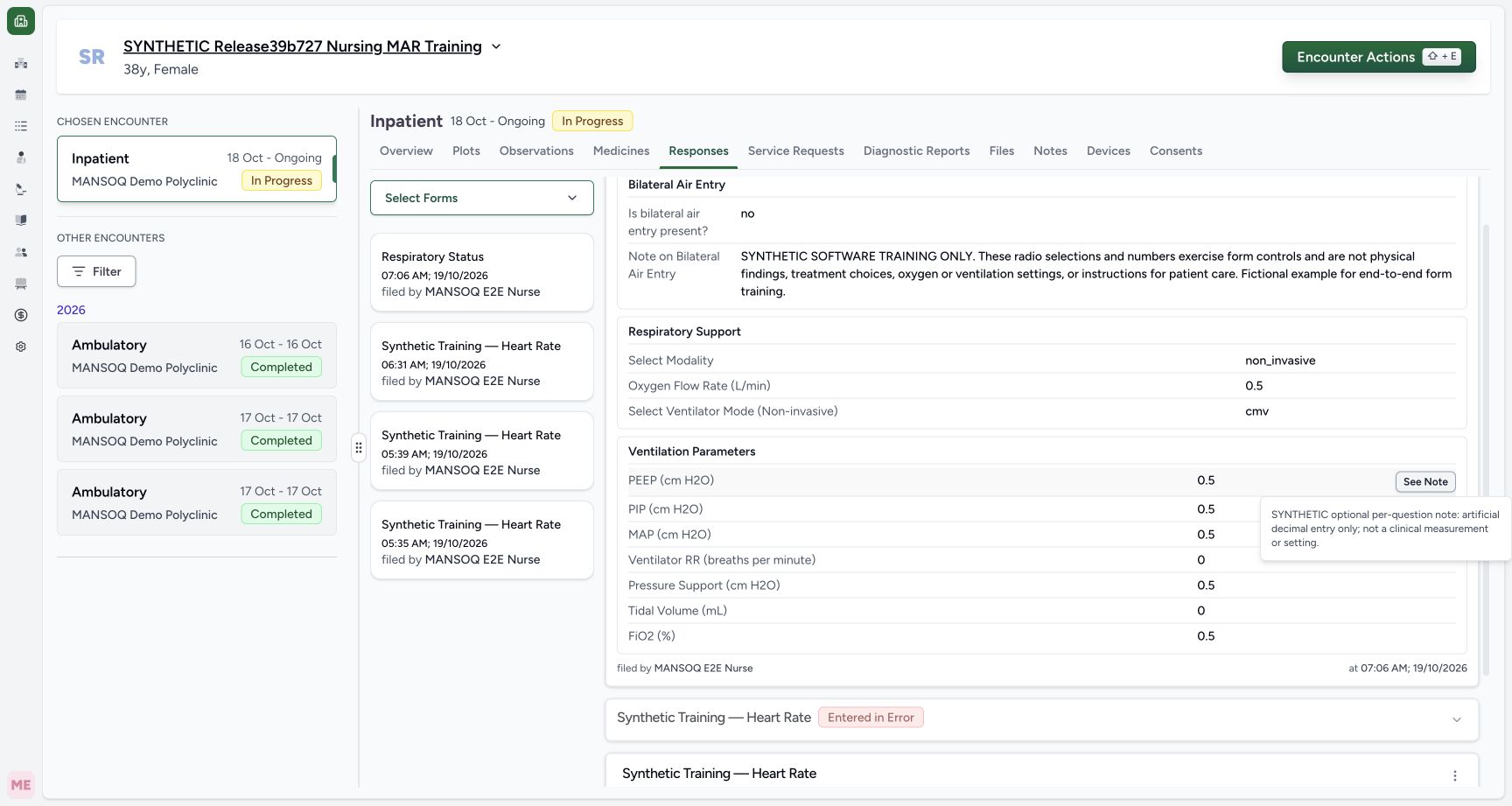This screenshot has height=806, width=1512.
Task: Select Heart Rate response at 06:31 AM
Action: coord(482,362)
